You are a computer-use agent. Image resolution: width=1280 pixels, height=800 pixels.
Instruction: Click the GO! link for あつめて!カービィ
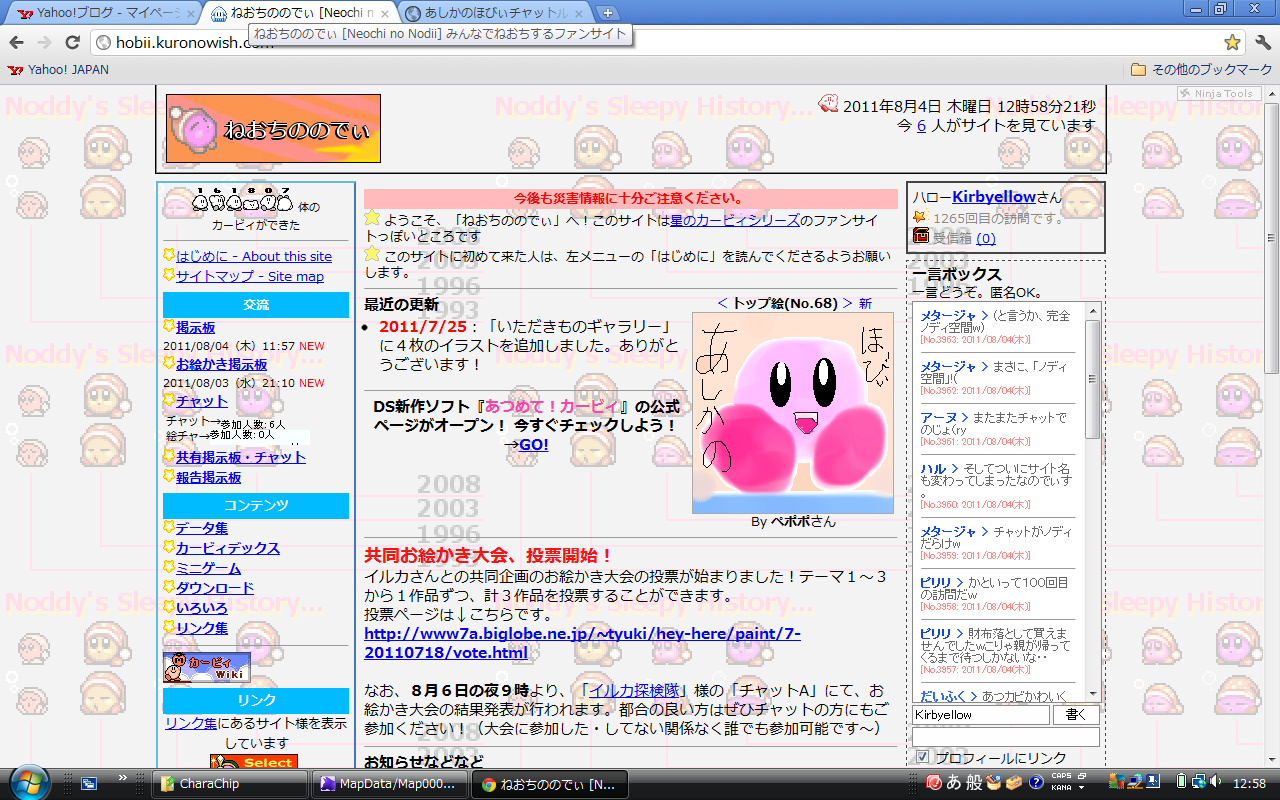pyautogui.click(x=533, y=444)
